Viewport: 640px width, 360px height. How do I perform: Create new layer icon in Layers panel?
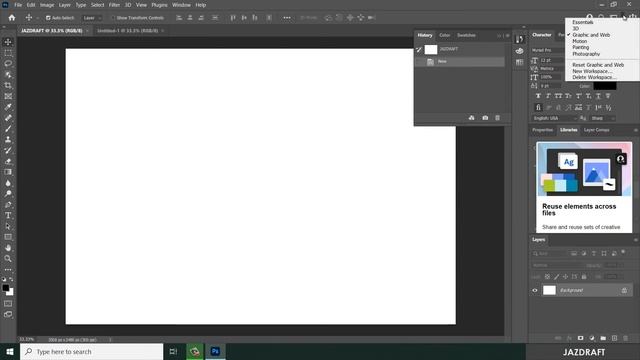[x=614, y=338]
